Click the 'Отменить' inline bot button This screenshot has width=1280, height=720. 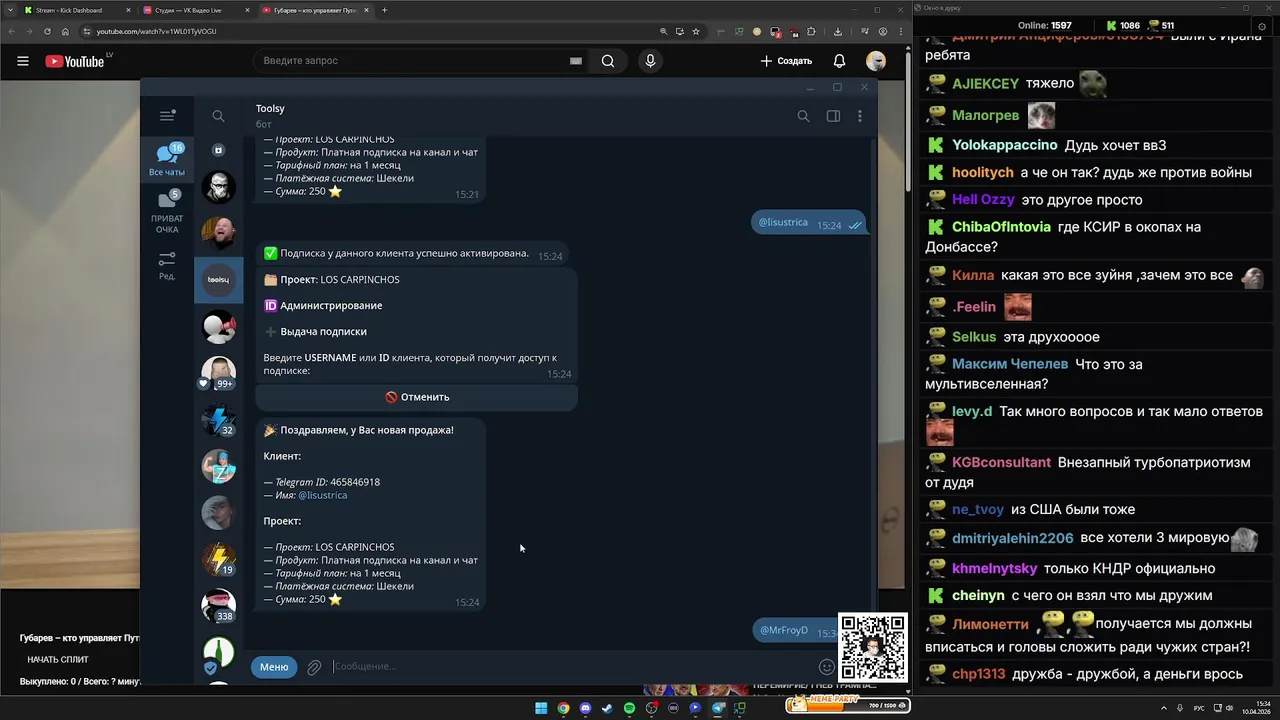pyautogui.click(x=417, y=397)
